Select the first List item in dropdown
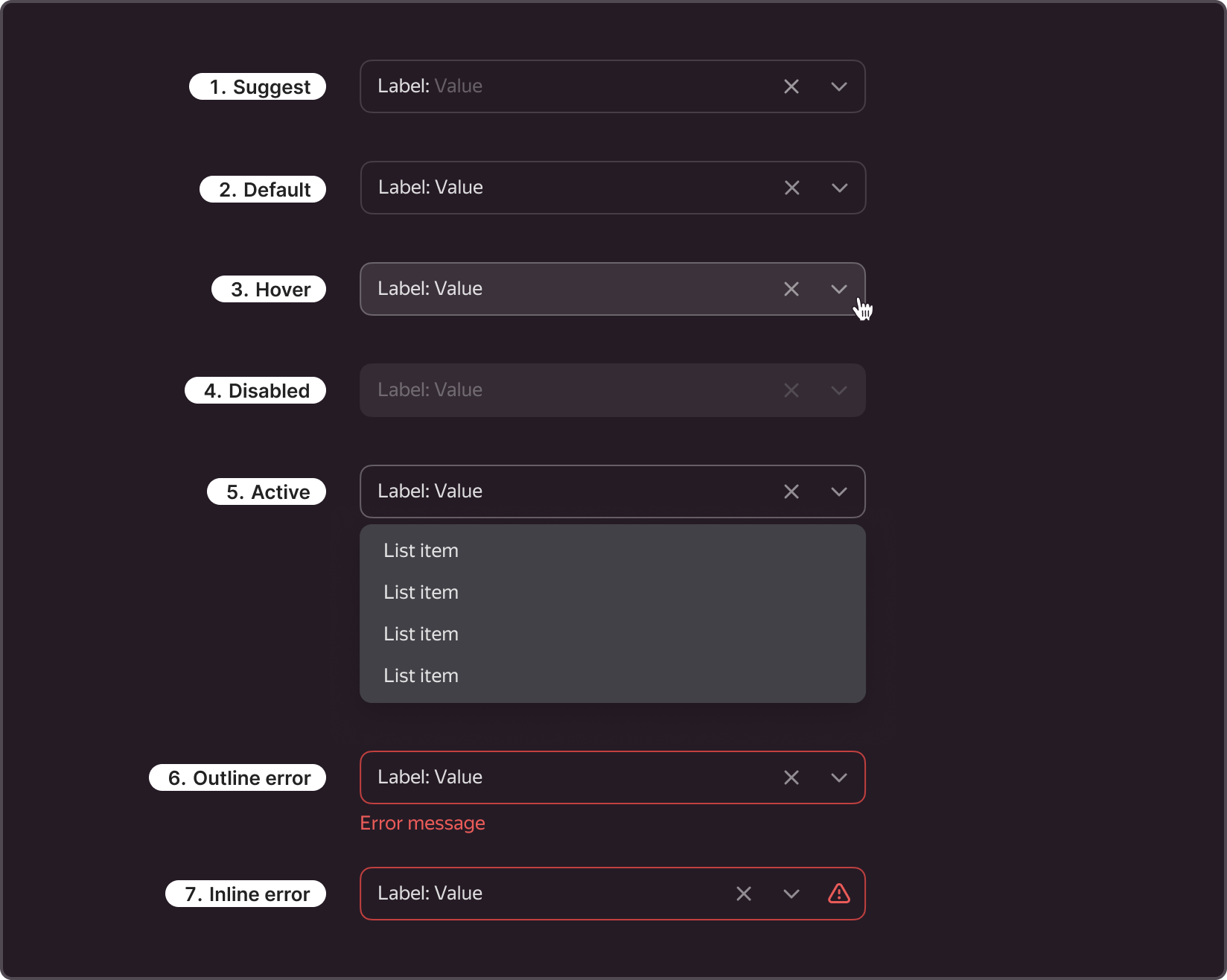1227x980 pixels. click(613, 551)
